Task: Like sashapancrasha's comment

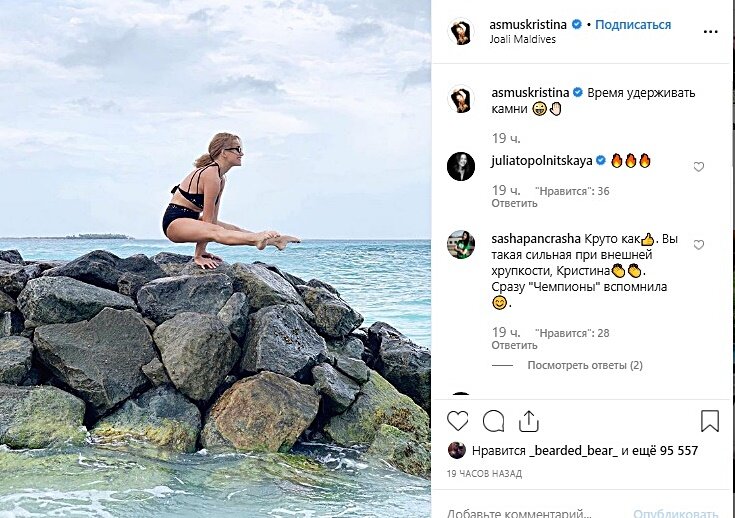Action: tap(699, 245)
